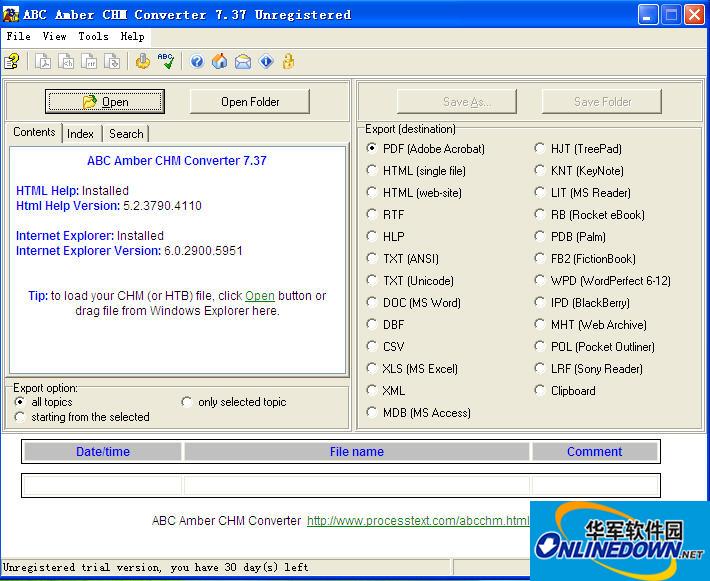Choose the all topics export option

coord(43,402)
